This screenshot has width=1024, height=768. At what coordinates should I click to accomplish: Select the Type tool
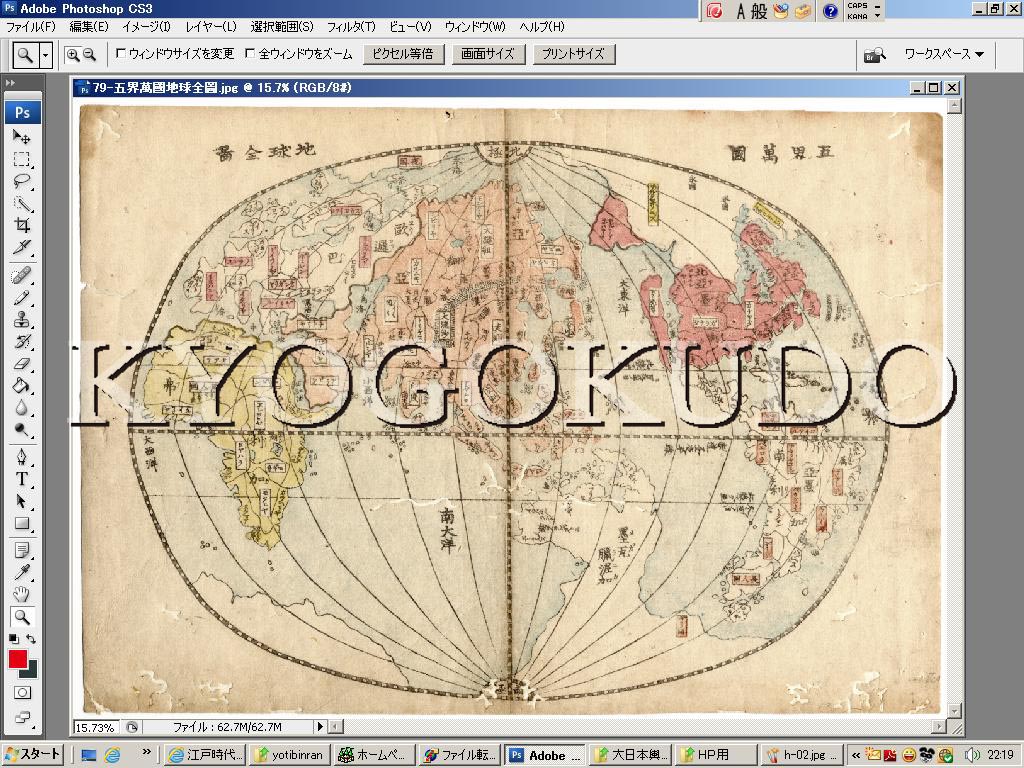point(22,479)
